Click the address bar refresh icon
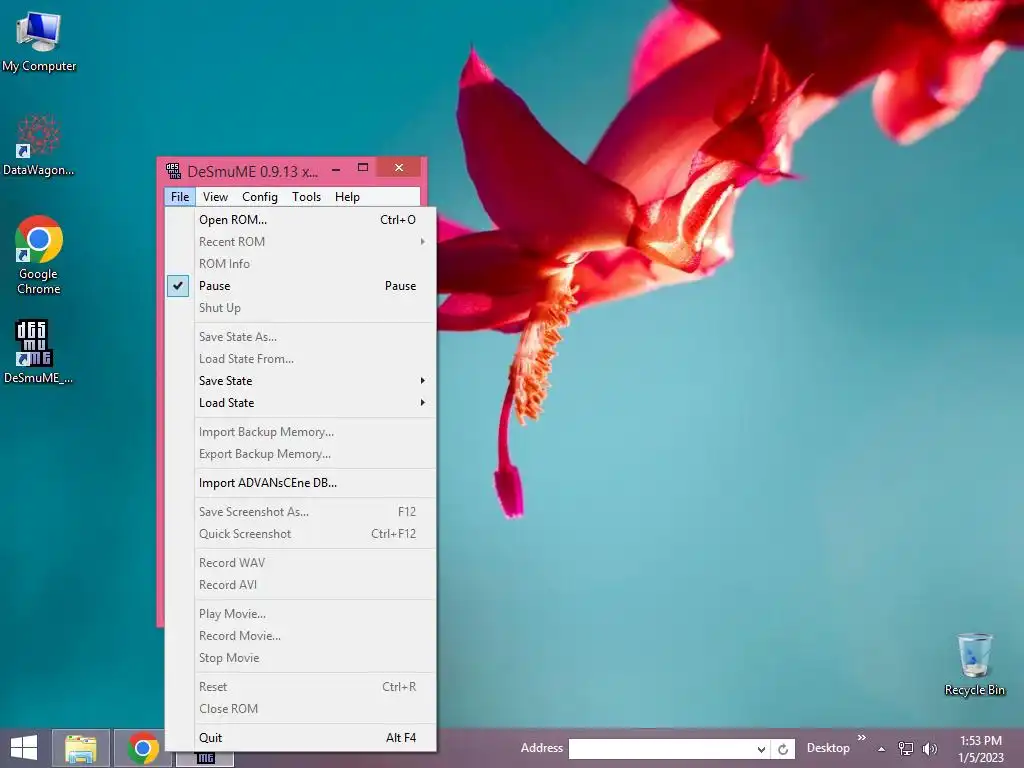 click(783, 749)
